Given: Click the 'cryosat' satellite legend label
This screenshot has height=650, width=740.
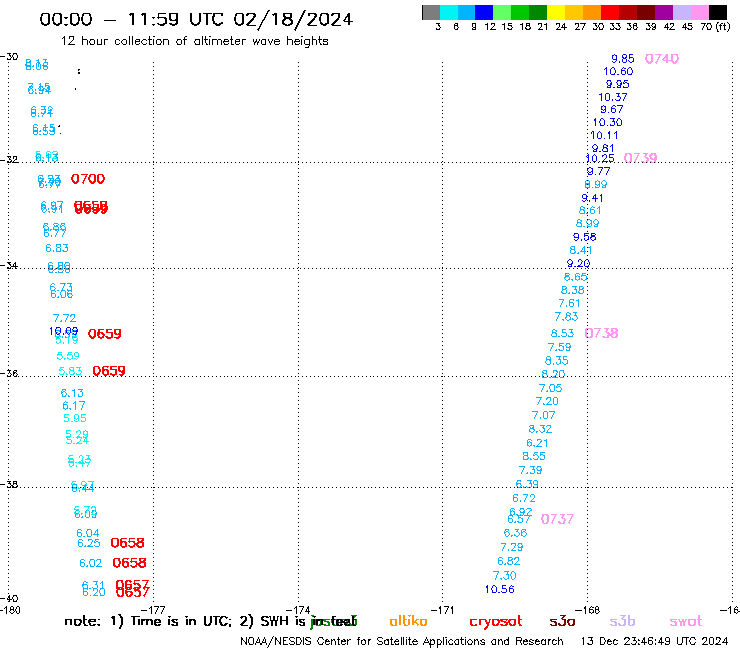Looking at the screenshot, I should (x=496, y=622).
